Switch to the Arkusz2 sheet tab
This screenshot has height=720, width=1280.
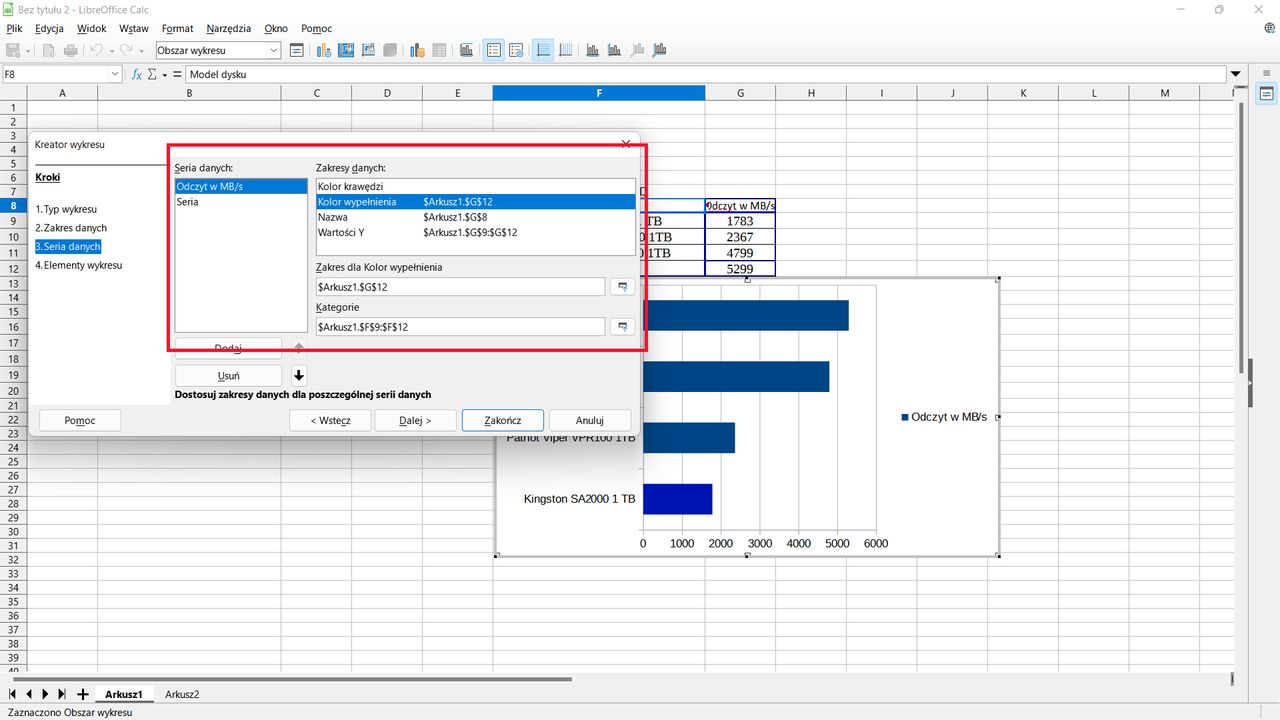[x=182, y=694]
